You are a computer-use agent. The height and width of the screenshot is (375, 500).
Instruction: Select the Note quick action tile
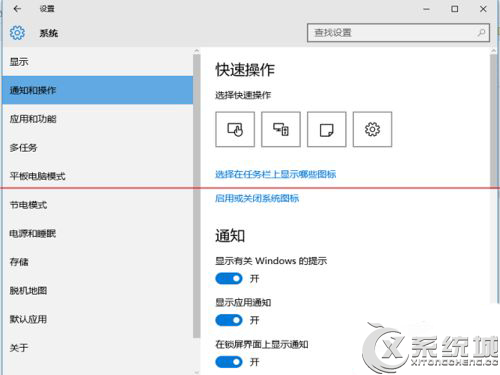point(327,129)
